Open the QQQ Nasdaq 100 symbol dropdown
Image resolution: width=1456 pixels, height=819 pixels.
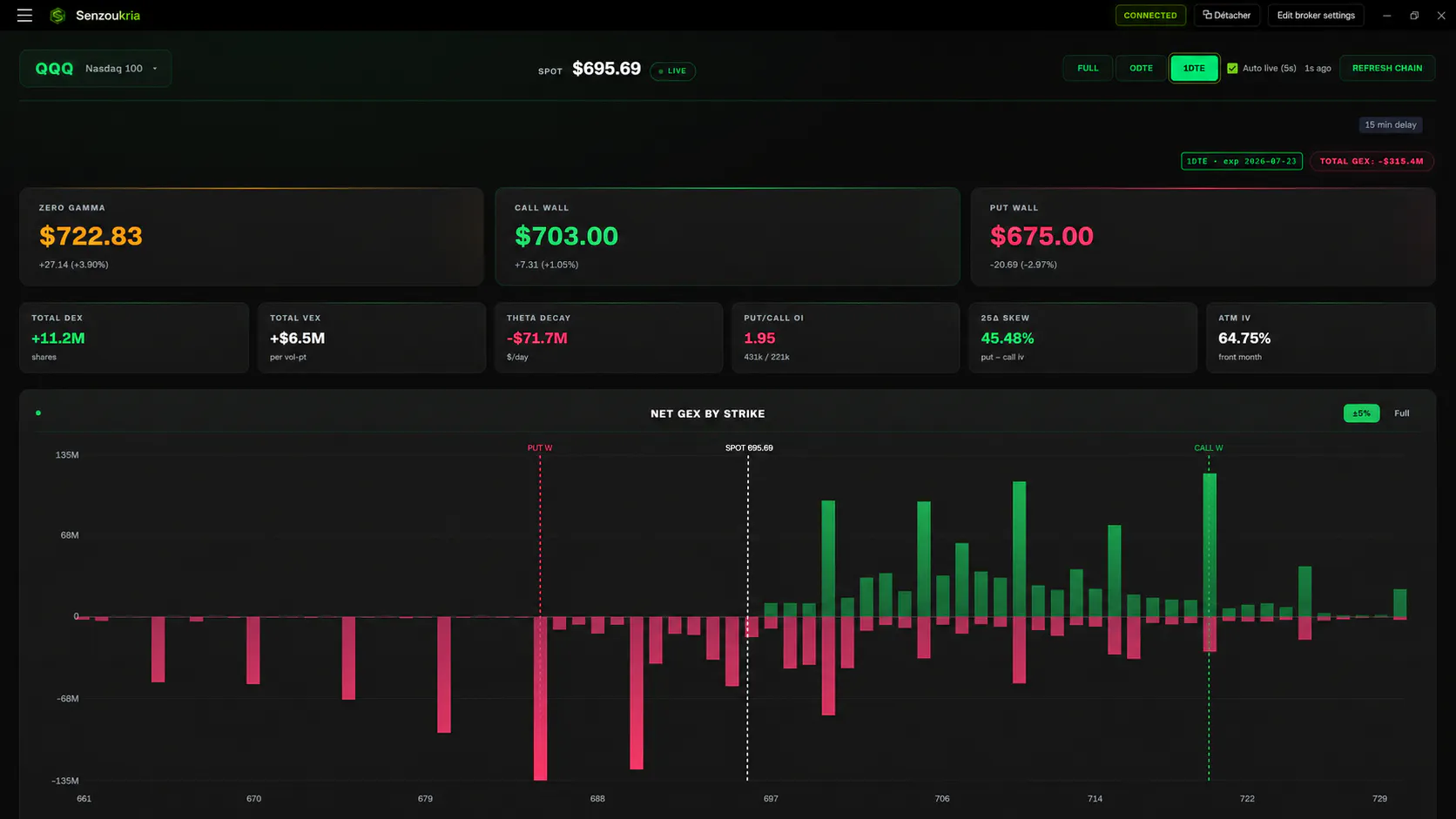click(96, 69)
